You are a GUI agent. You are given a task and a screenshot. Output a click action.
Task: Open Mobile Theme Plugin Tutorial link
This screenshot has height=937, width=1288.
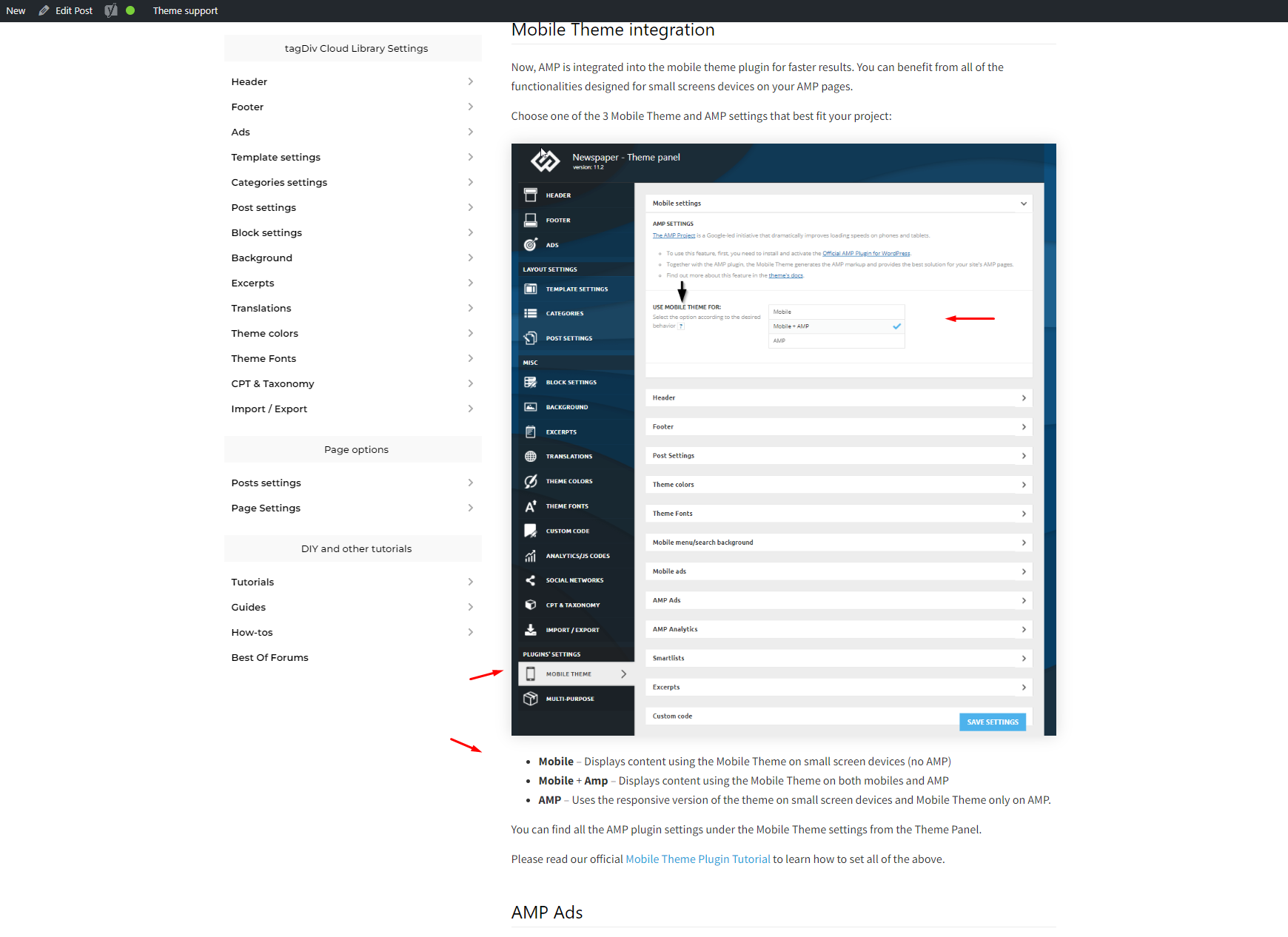(x=698, y=859)
